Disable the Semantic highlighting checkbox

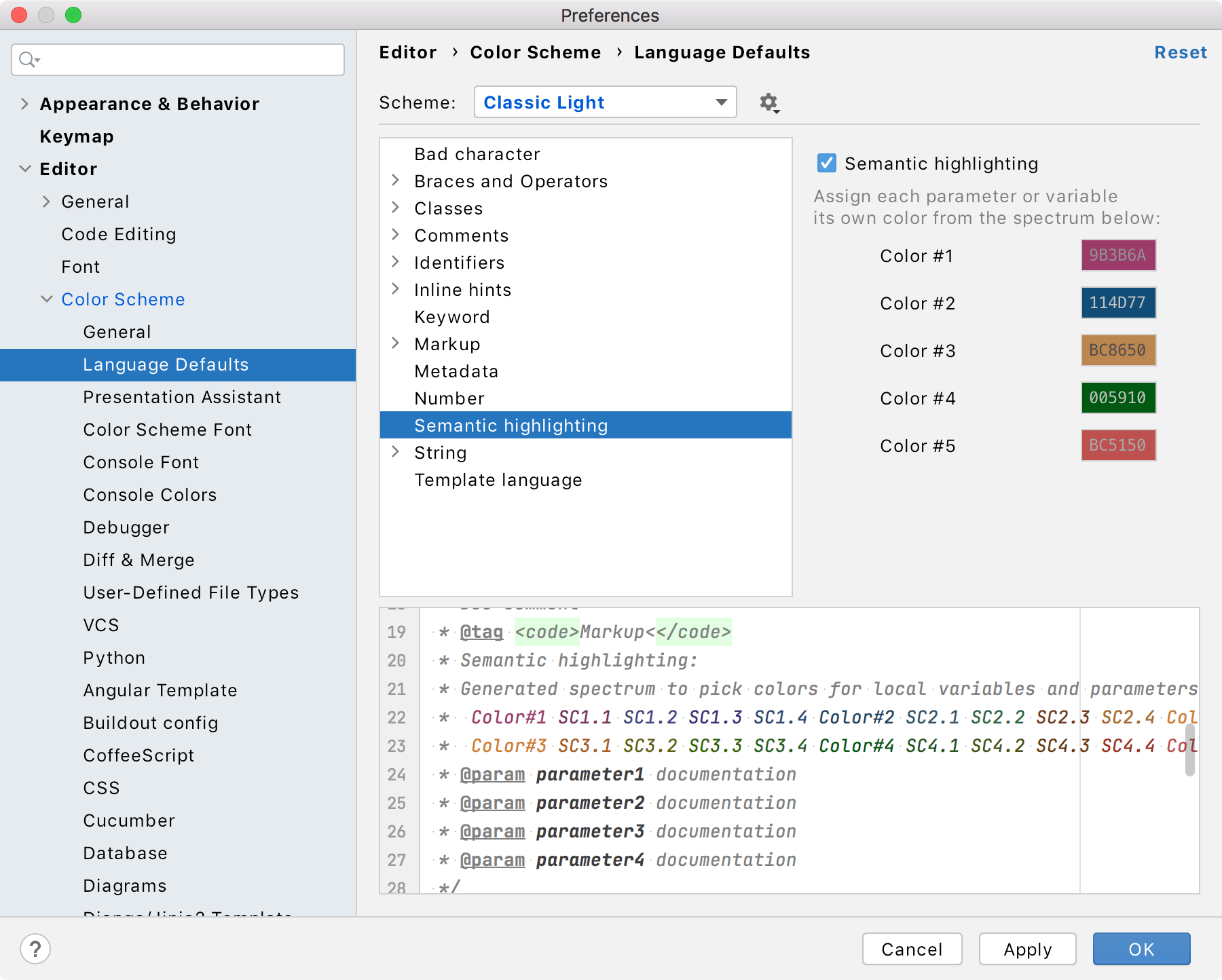(x=826, y=163)
